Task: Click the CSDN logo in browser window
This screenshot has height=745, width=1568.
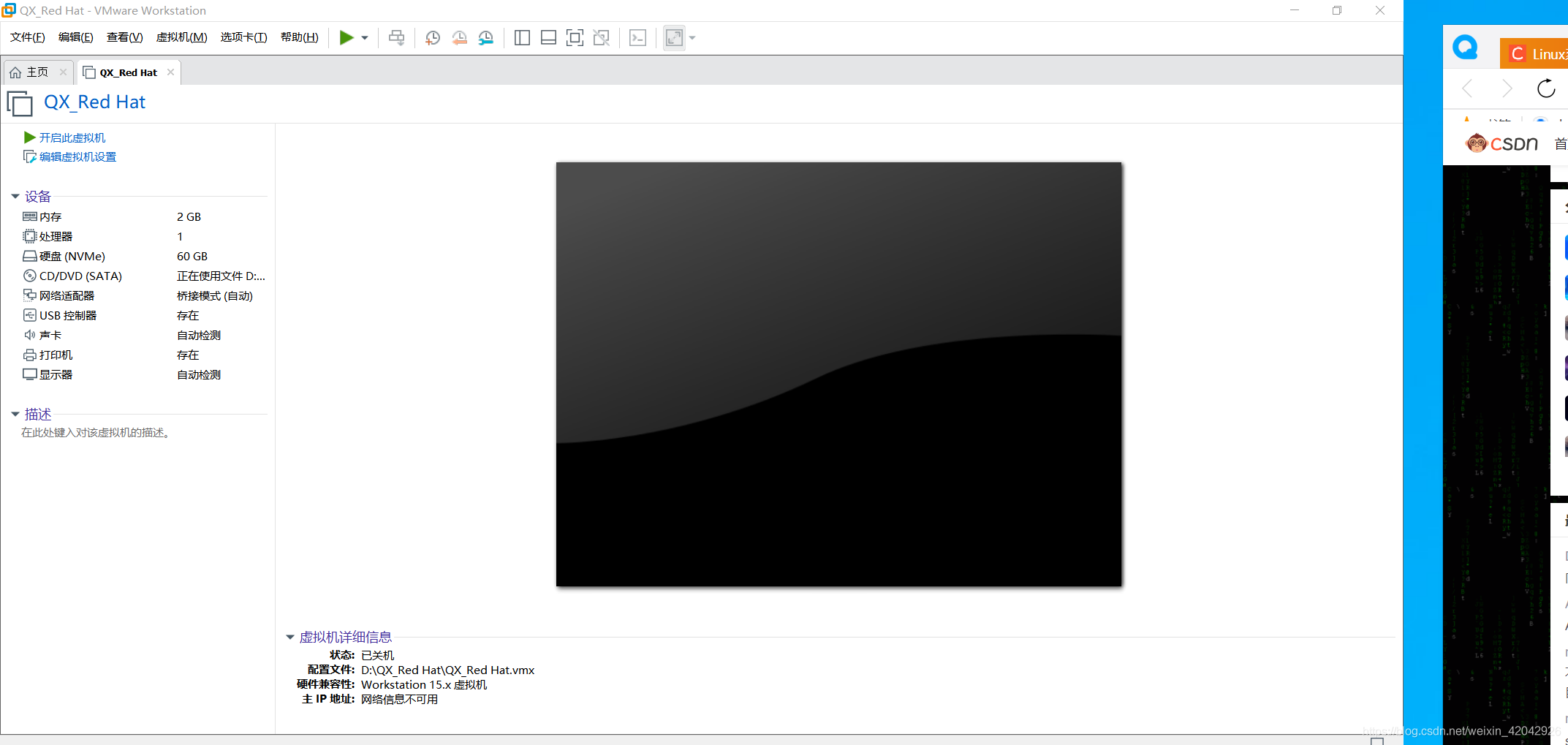Action: (x=1501, y=143)
